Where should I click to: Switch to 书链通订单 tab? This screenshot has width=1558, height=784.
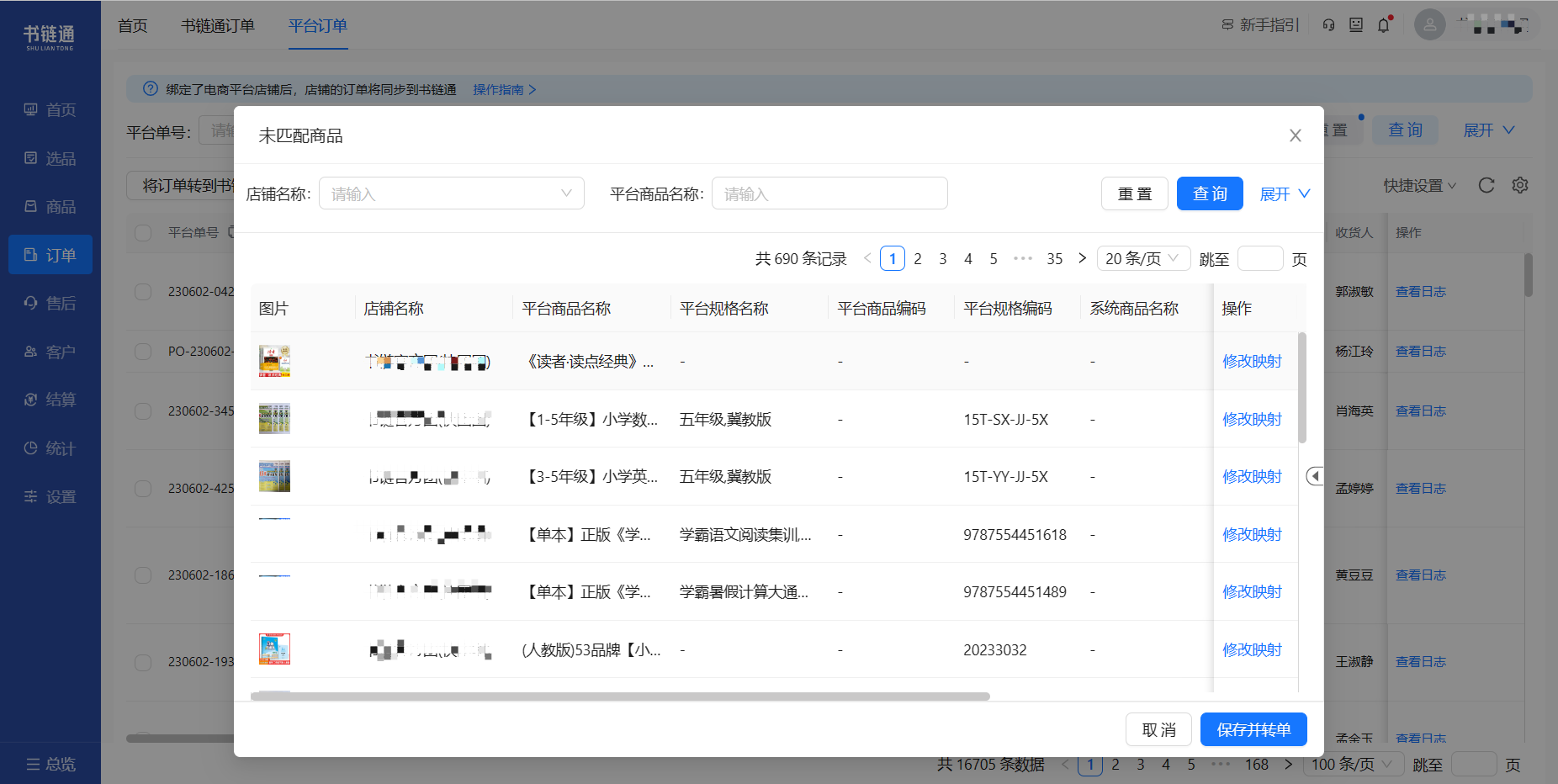click(218, 25)
